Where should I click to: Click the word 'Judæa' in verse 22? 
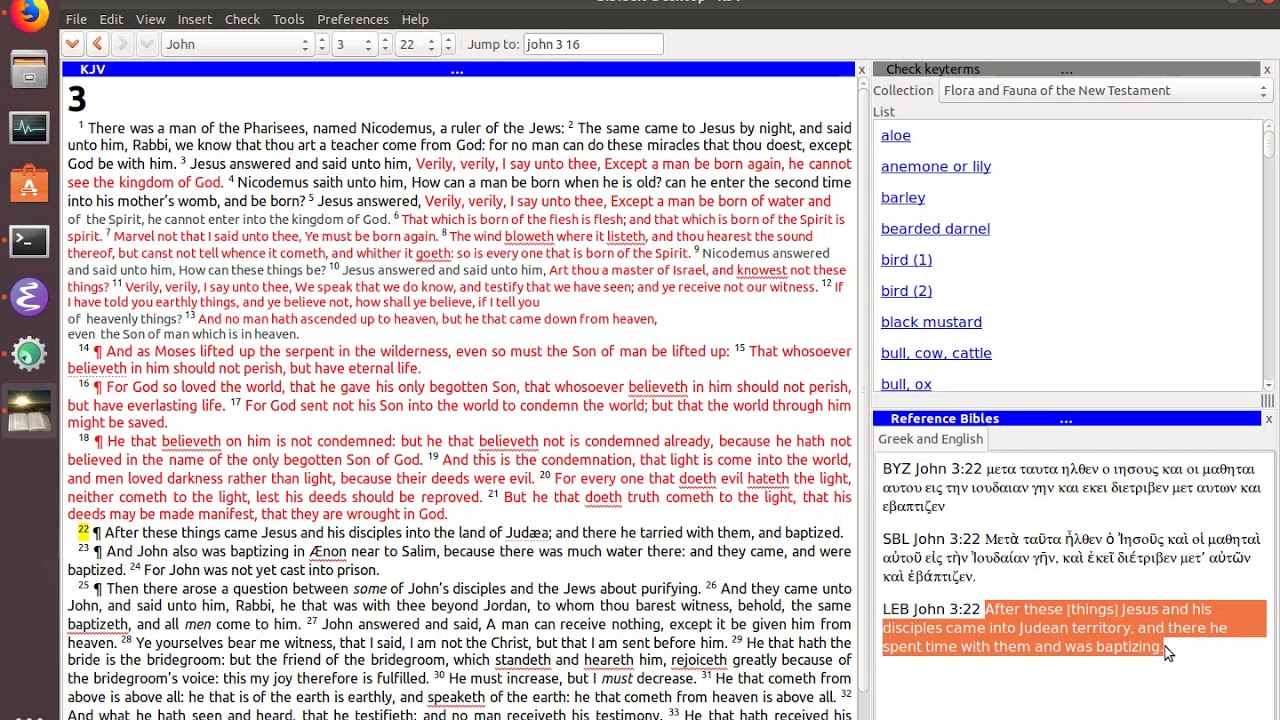(528, 533)
